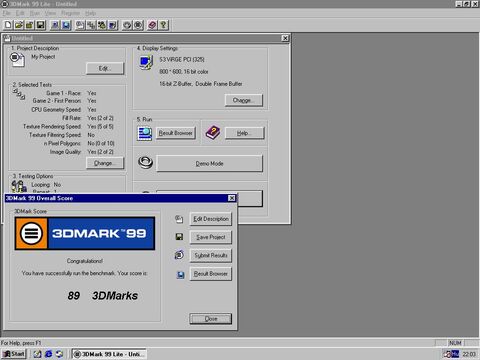Open the Run menu

35,13
